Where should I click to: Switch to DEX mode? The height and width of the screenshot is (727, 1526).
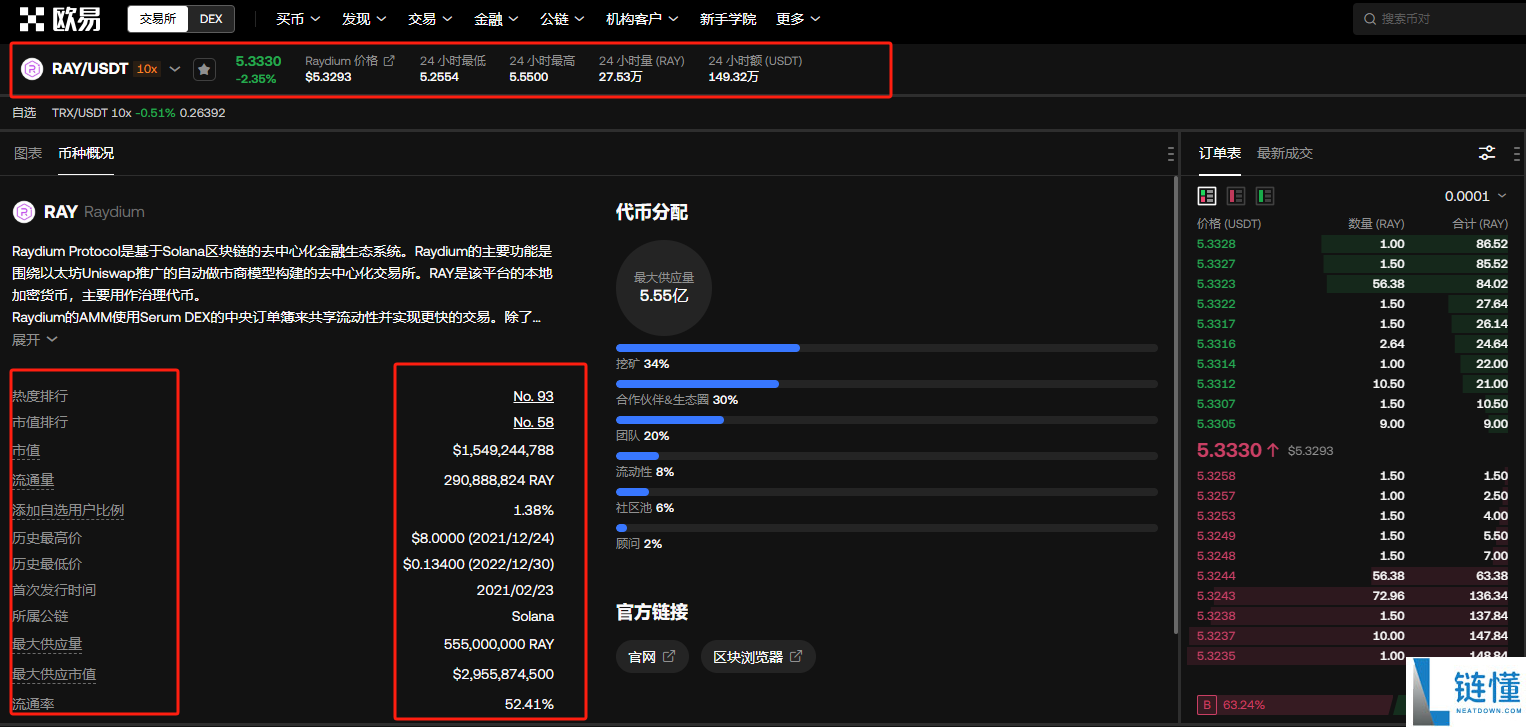coord(211,19)
